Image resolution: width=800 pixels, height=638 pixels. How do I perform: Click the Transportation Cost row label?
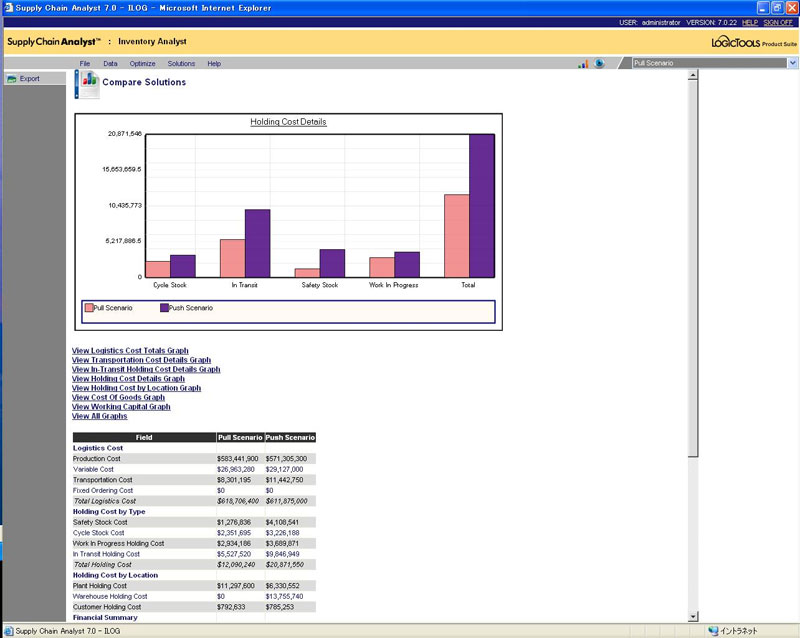click(103, 480)
